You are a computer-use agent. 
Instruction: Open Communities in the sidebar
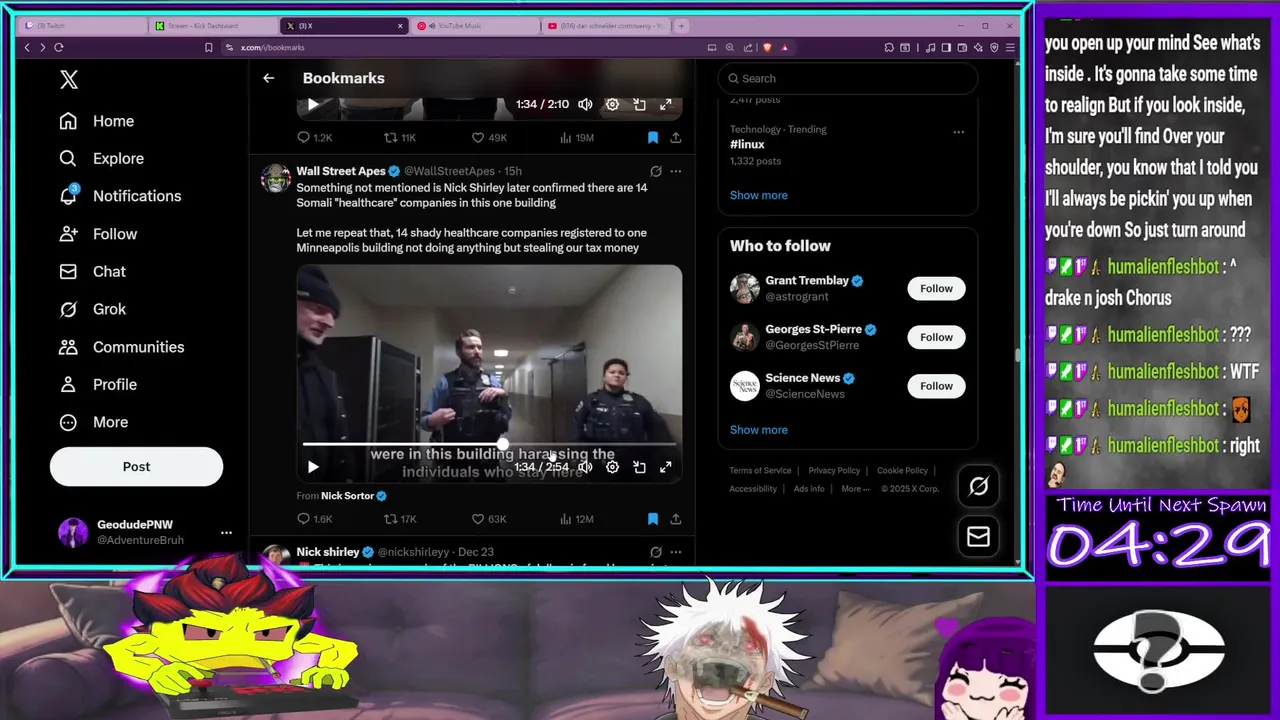(x=122, y=347)
